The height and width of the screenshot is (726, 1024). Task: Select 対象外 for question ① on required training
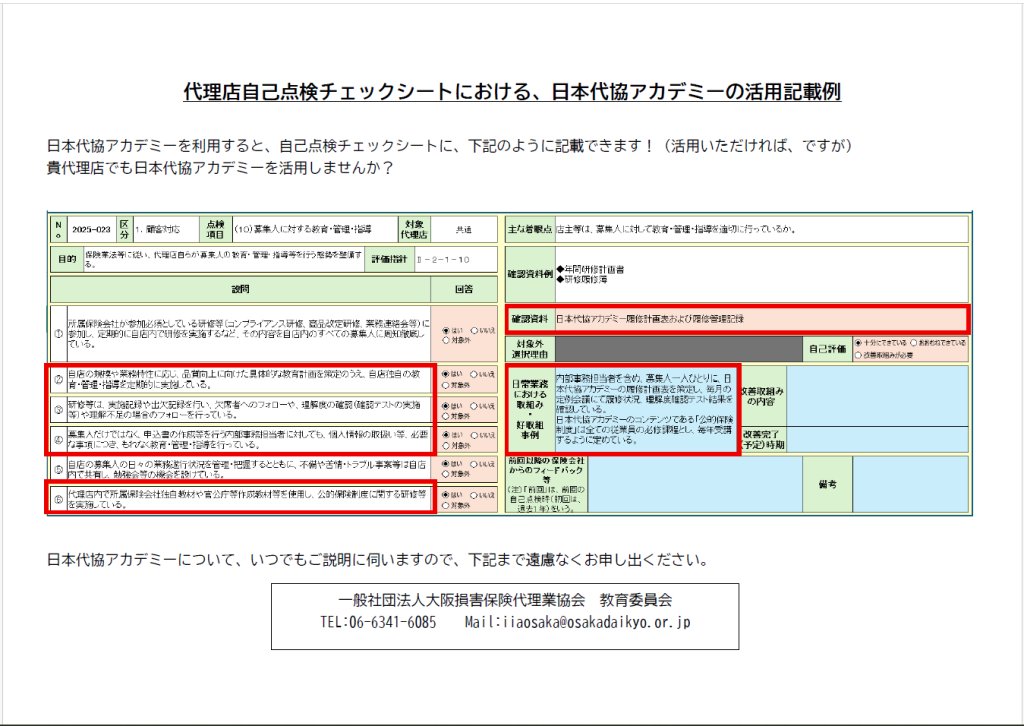pyautogui.click(x=446, y=340)
